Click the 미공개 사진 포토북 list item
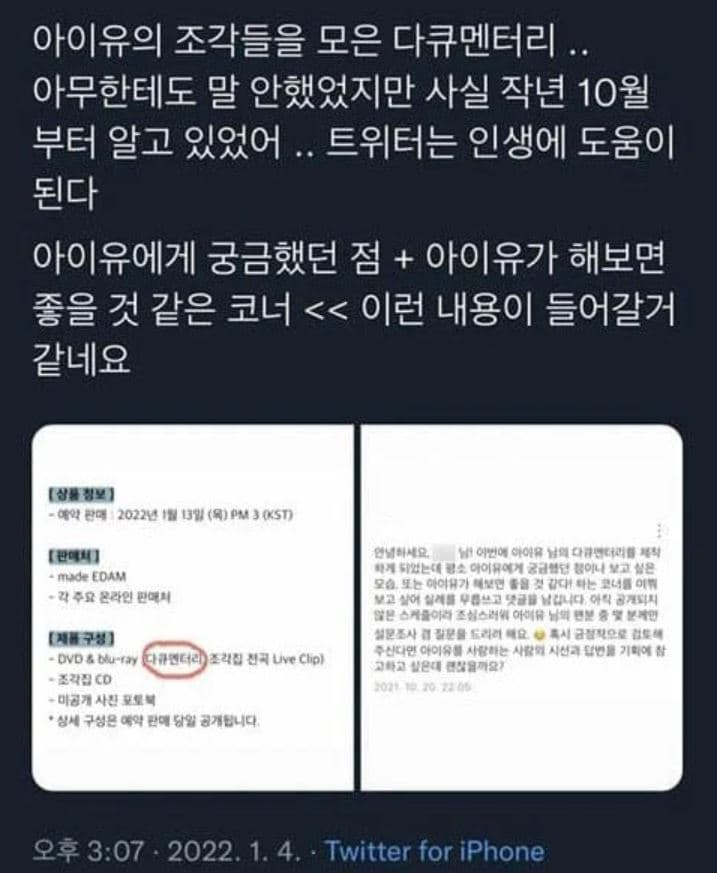717x873 pixels. pyautogui.click(x=103, y=700)
